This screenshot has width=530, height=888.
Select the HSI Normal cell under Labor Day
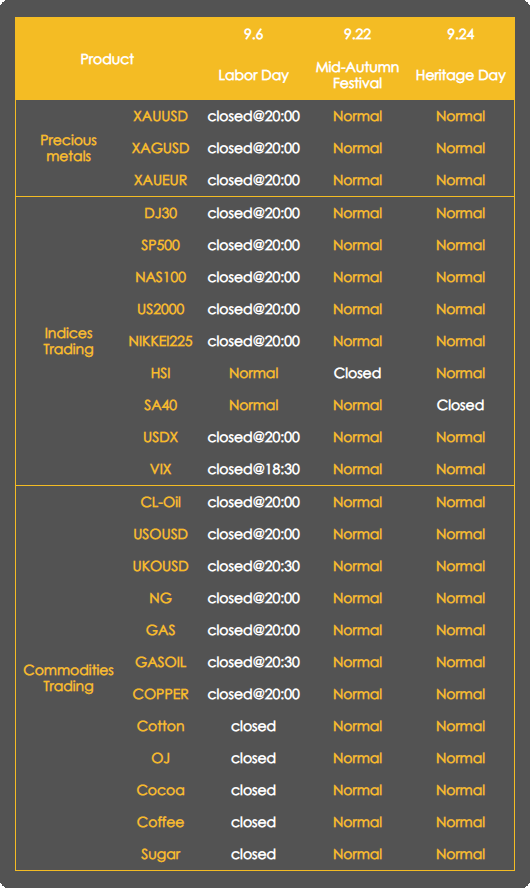click(x=254, y=373)
